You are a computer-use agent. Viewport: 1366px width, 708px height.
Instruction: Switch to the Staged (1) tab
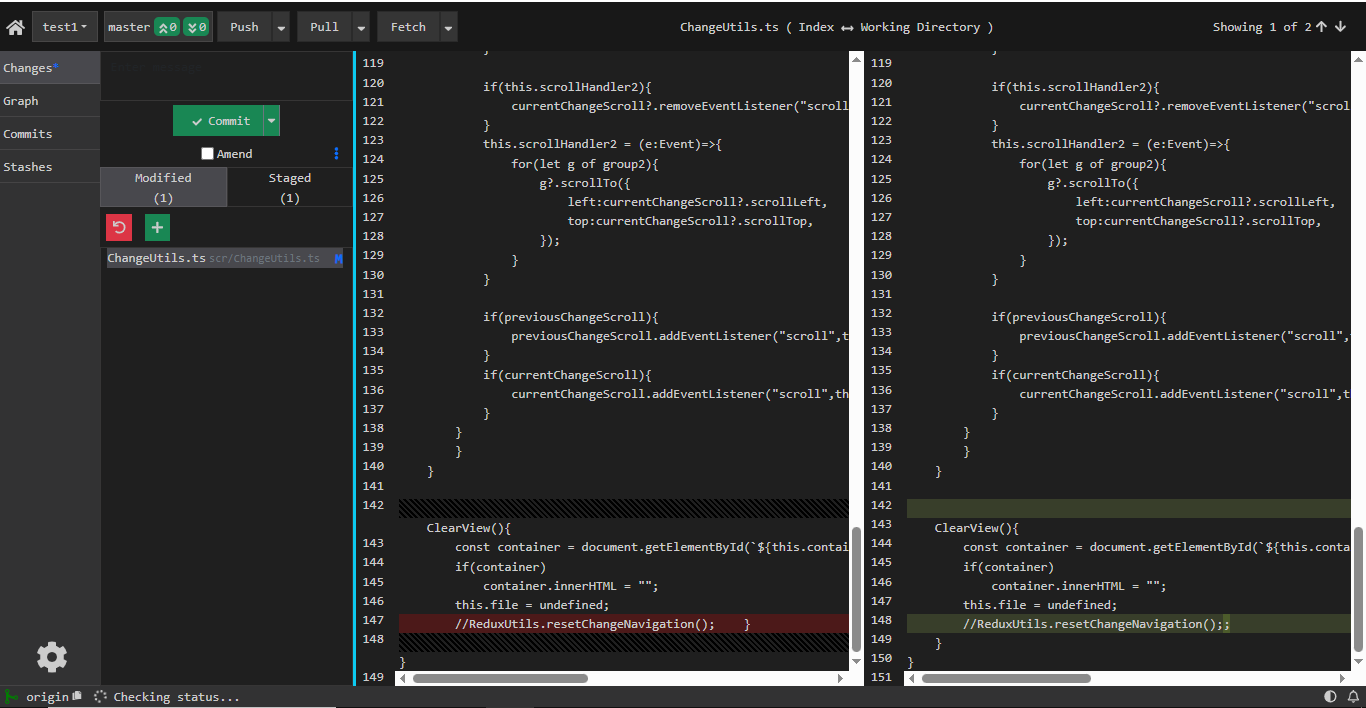(290, 187)
